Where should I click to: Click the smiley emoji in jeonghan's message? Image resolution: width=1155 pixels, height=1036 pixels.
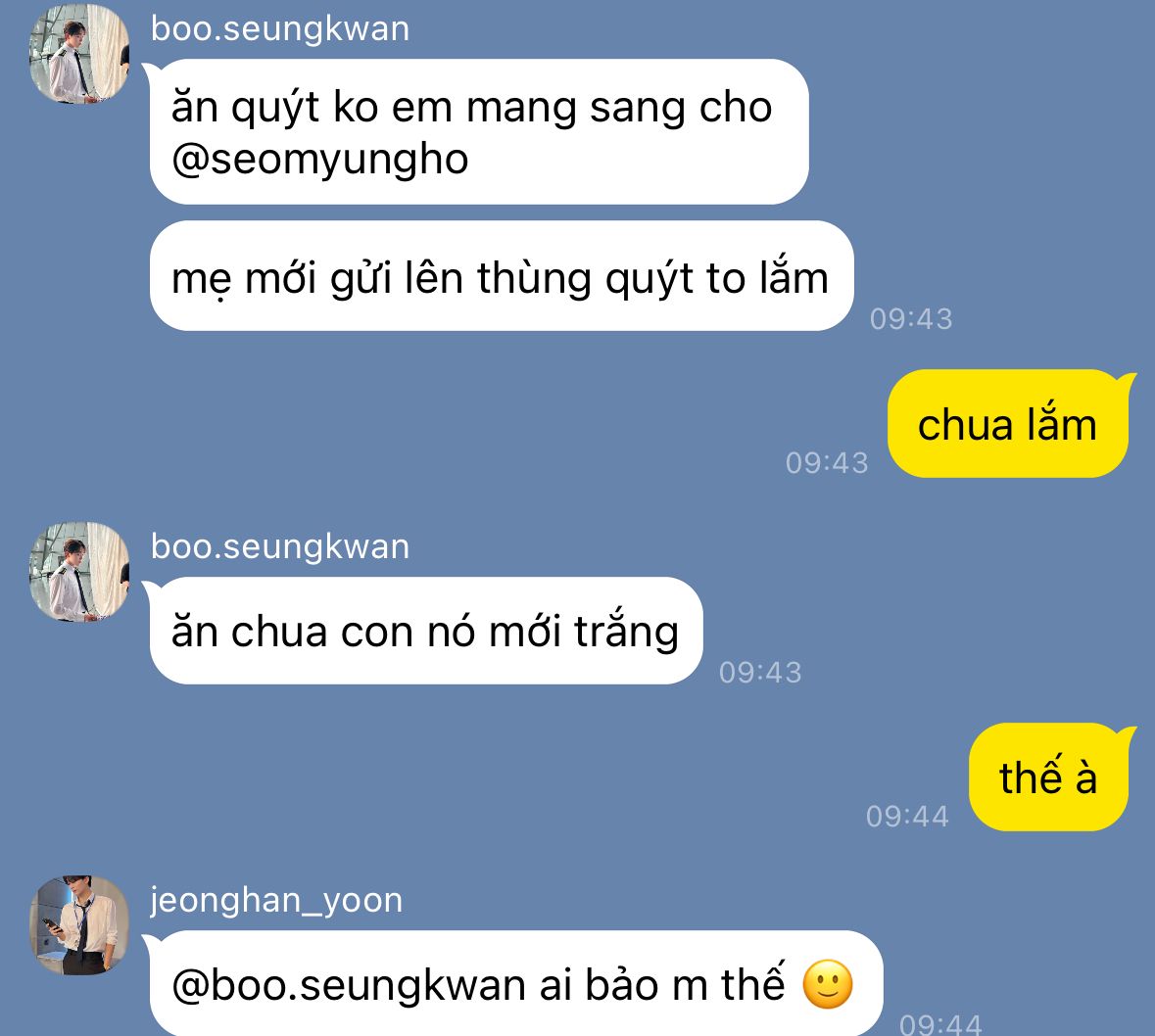coord(827,984)
